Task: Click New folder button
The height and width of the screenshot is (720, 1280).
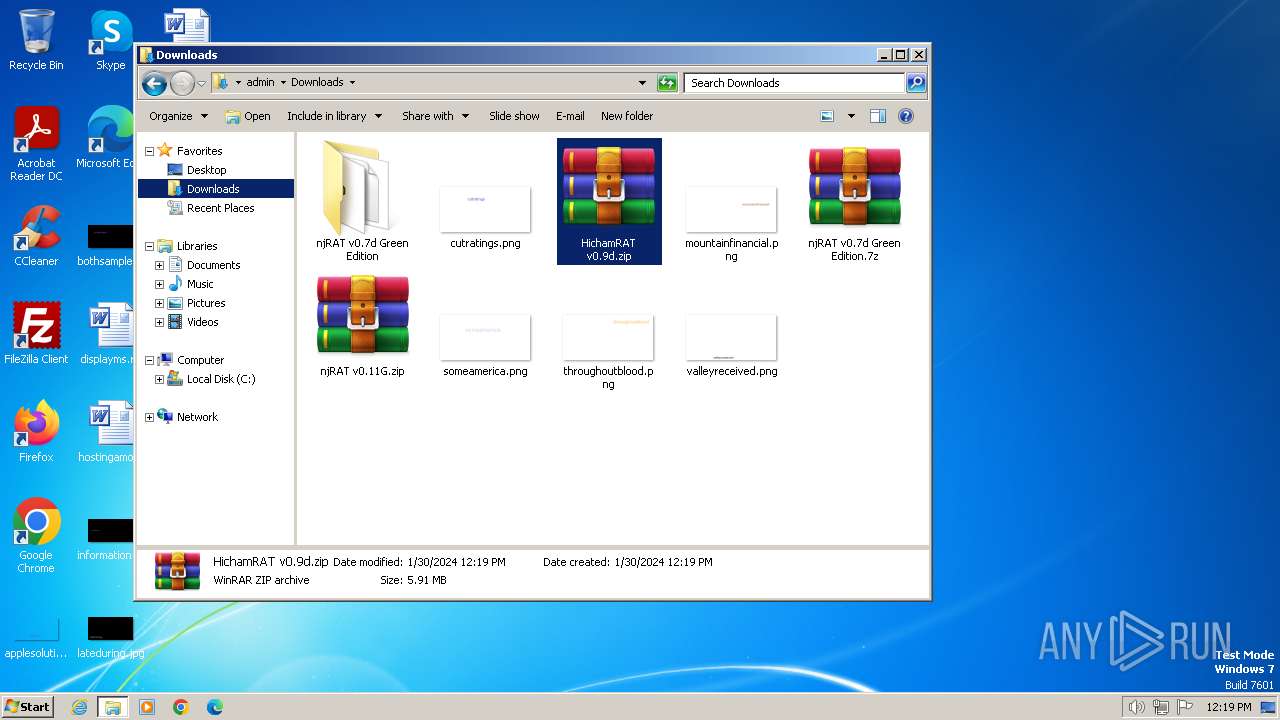Action: point(627,116)
